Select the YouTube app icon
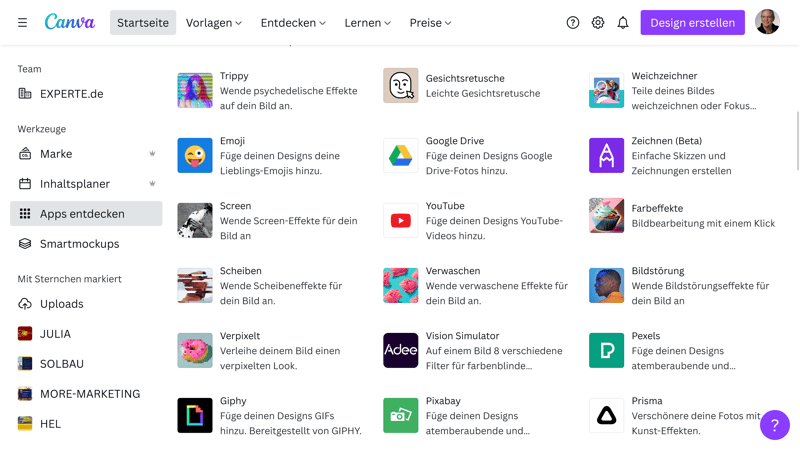 coord(401,221)
